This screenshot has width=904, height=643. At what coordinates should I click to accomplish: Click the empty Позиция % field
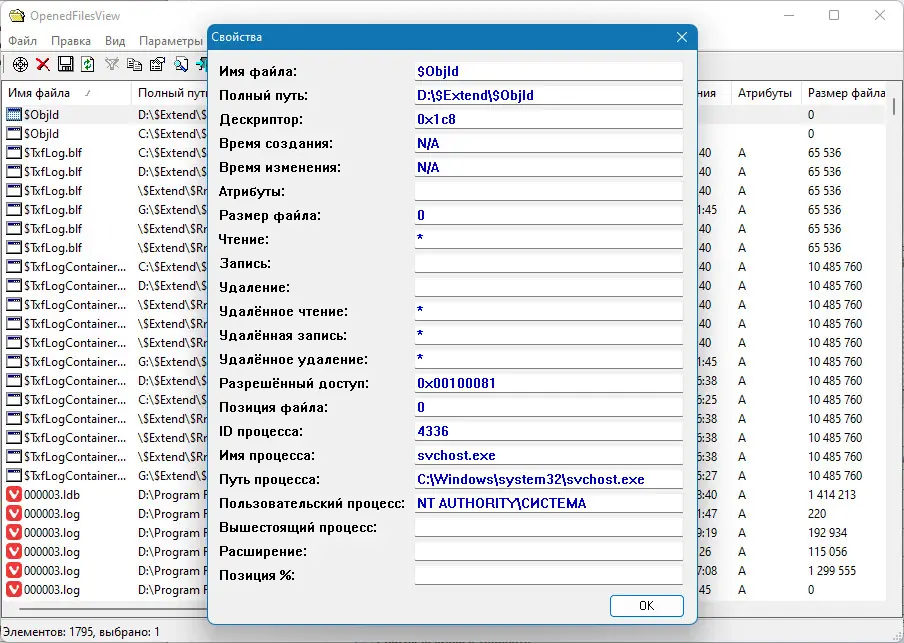[x=548, y=576]
